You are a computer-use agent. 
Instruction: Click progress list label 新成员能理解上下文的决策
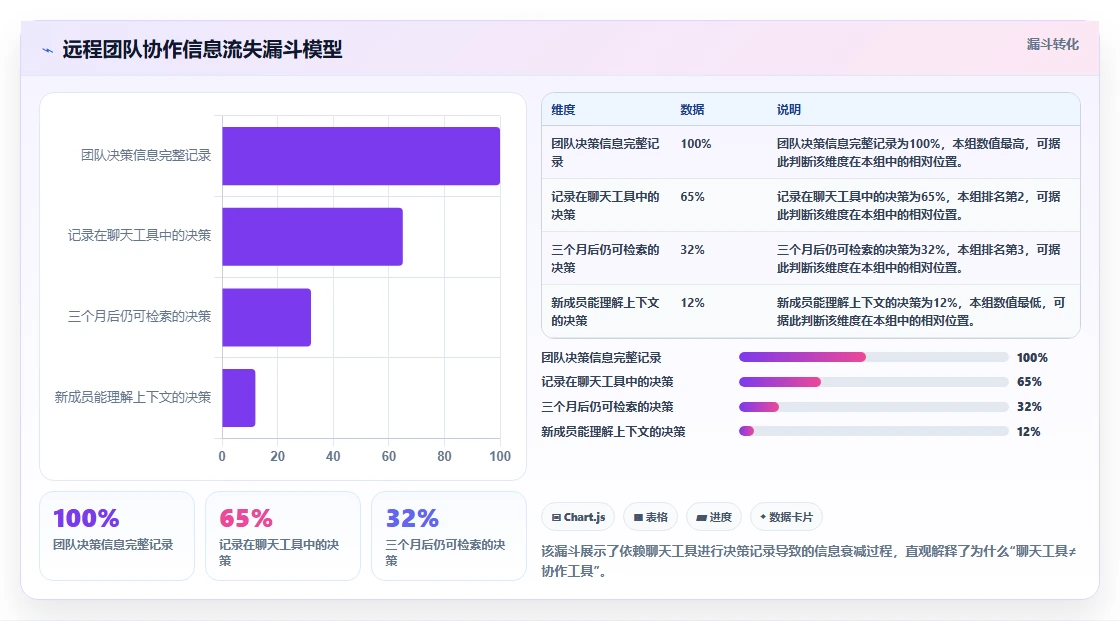coord(613,432)
